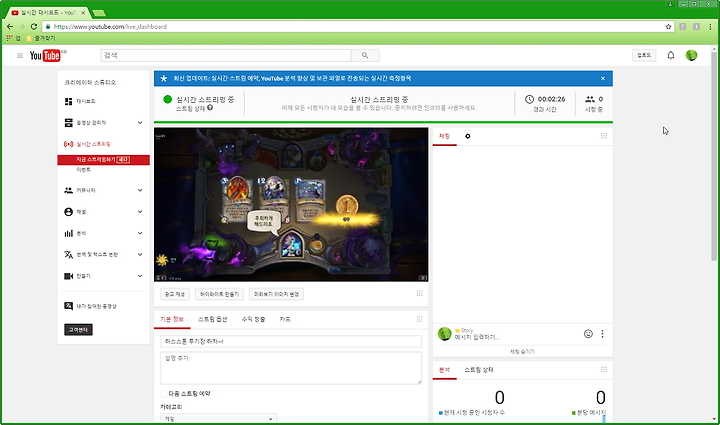
Task: Click the 설명 추가 description box
Action: point(291,368)
